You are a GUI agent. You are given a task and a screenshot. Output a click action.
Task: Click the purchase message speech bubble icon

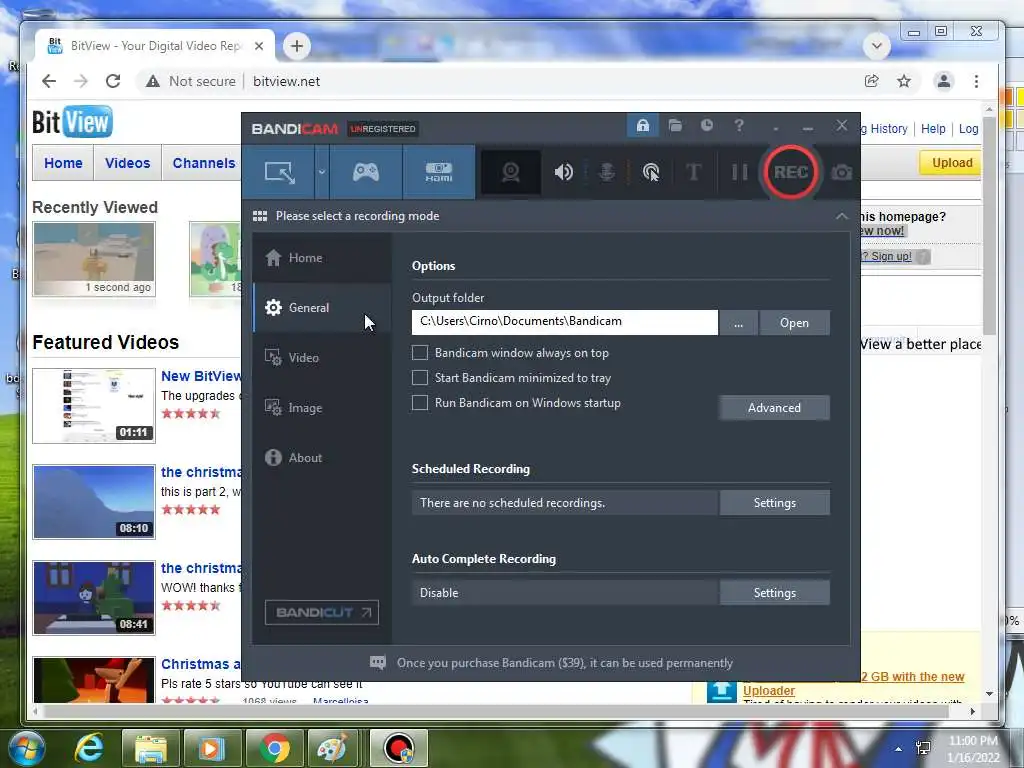coord(377,663)
